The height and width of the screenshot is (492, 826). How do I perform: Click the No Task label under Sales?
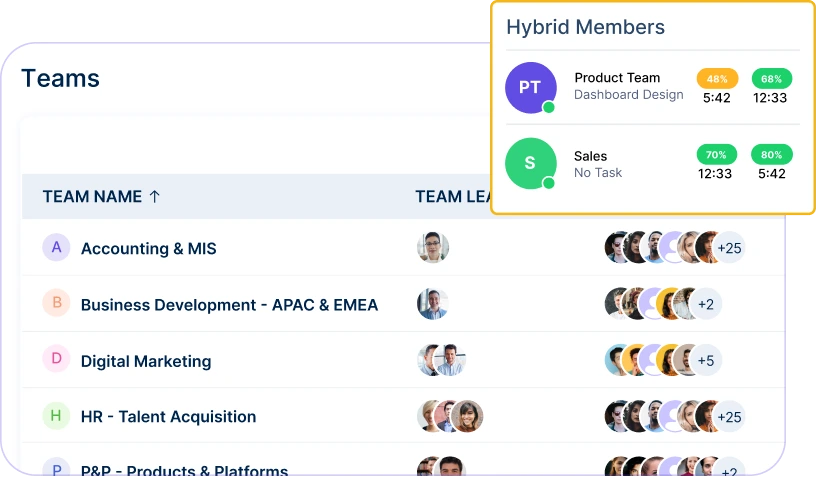click(x=598, y=173)
